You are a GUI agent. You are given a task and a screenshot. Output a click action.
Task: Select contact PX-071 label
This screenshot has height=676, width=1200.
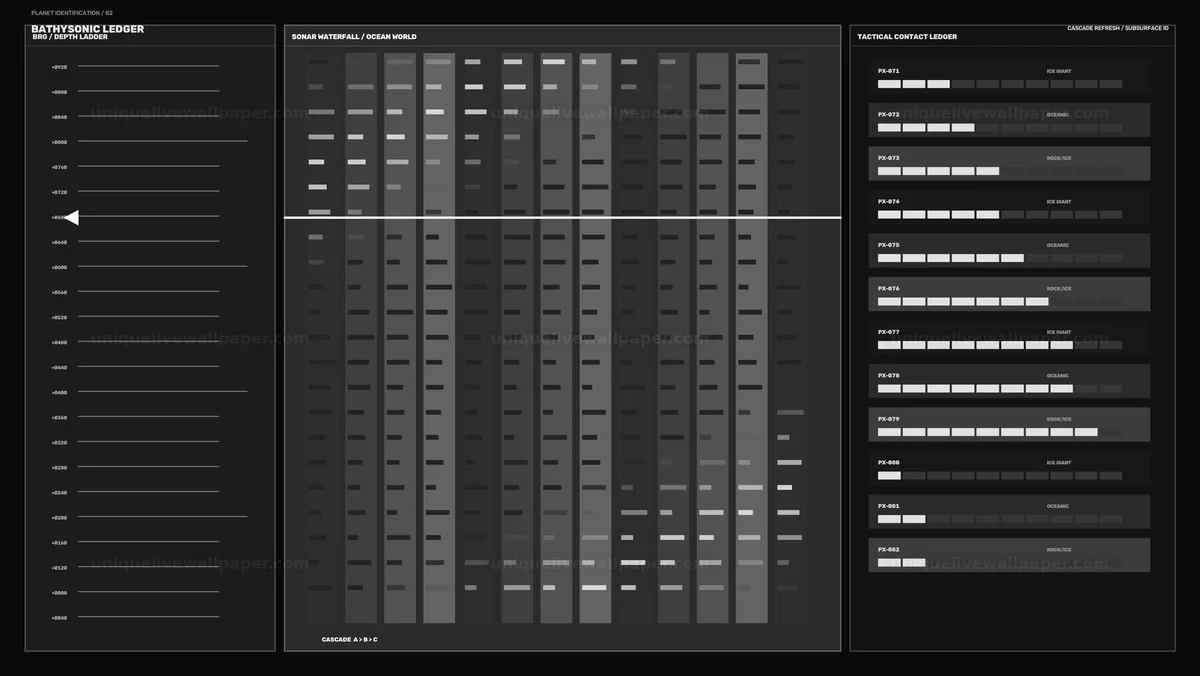click(x=888, y=71)
